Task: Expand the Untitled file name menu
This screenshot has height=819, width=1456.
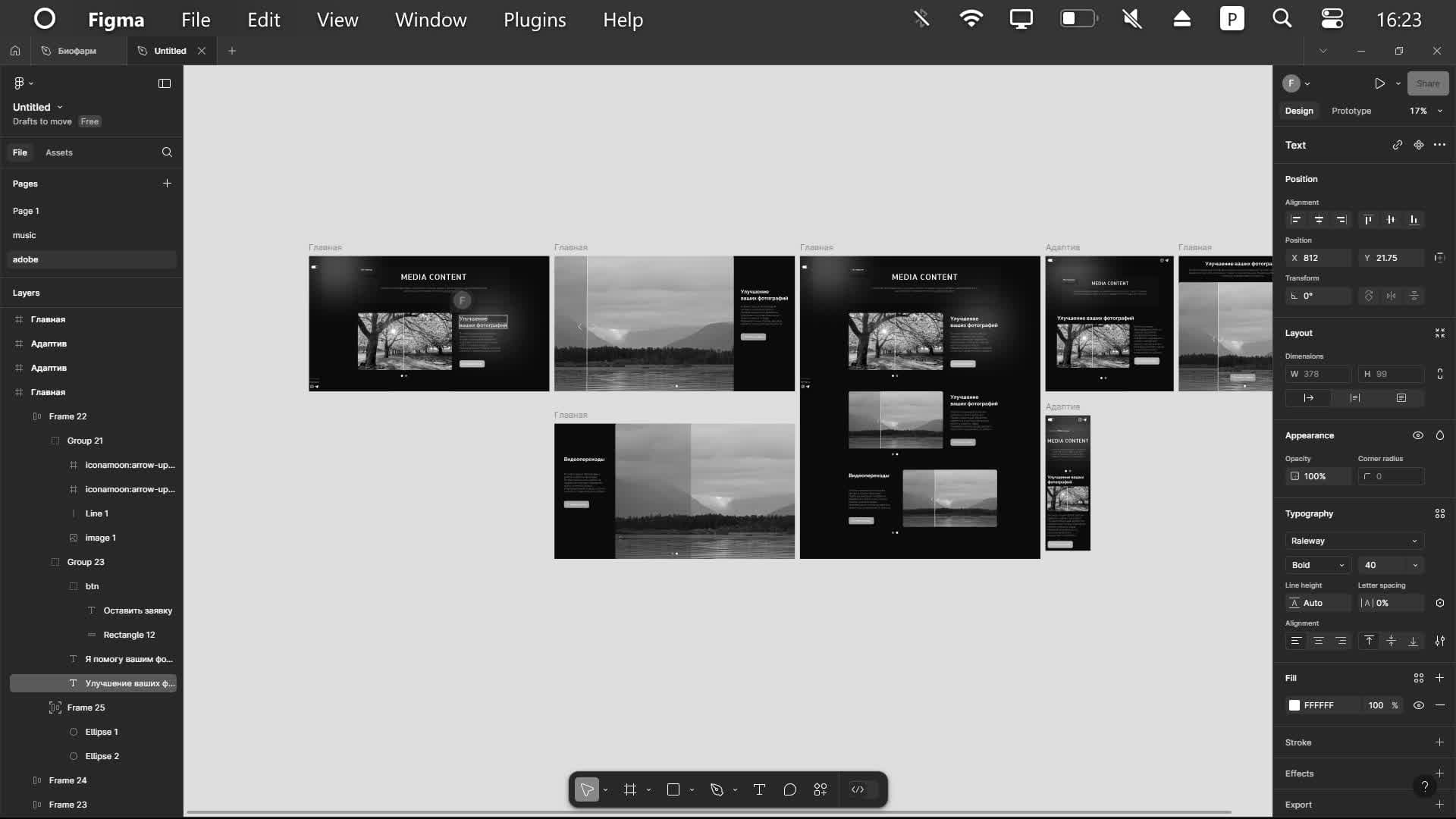Action: pyautogui.click(x=38, y=107)
